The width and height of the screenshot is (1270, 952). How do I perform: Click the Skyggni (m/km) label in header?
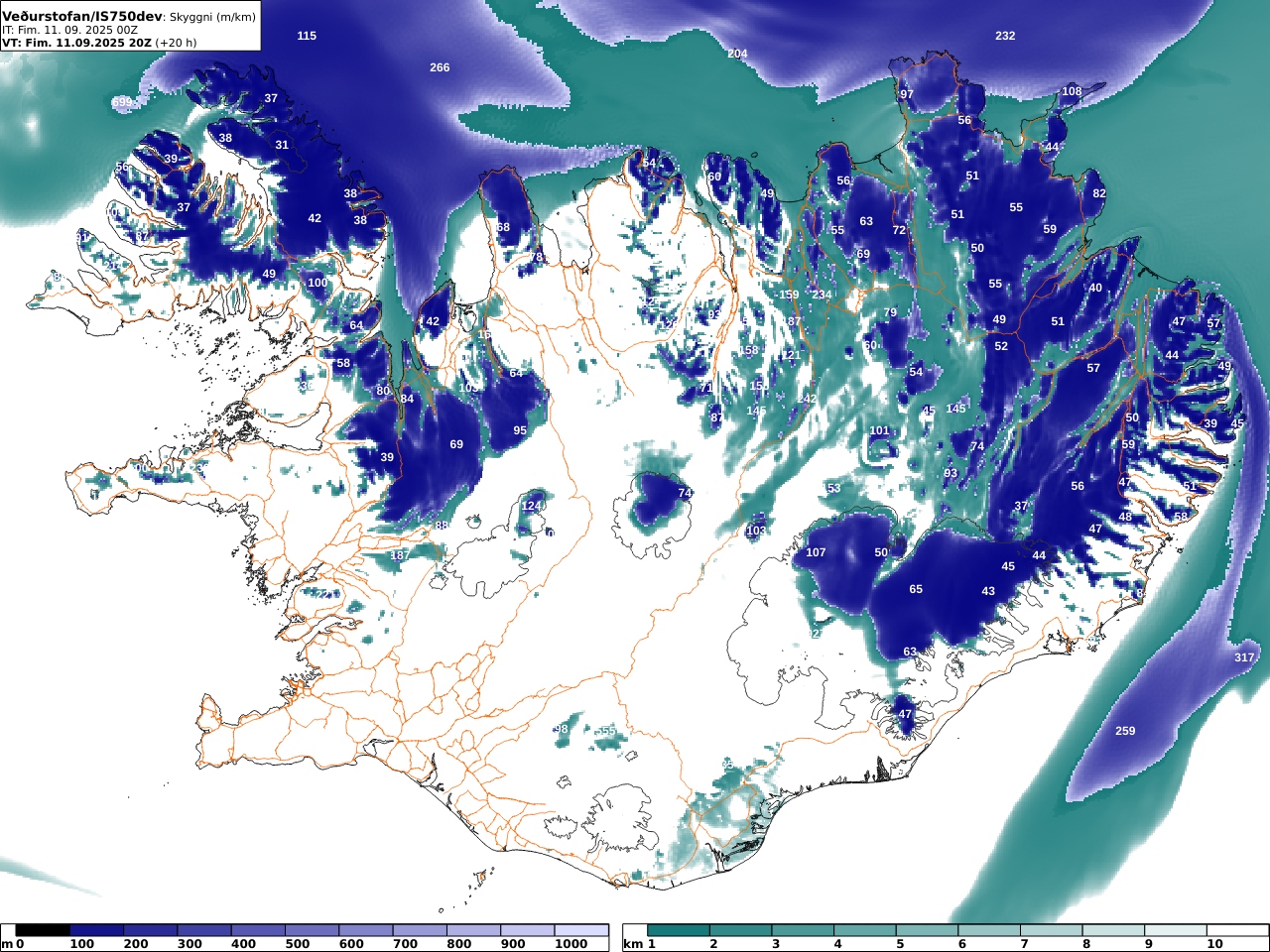pos(213,18)
